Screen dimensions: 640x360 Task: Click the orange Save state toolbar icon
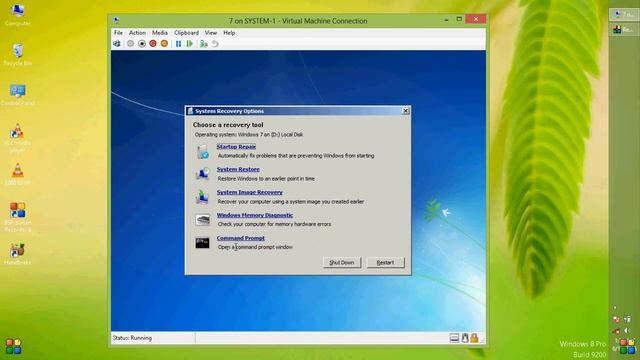[x=164, y=43]
